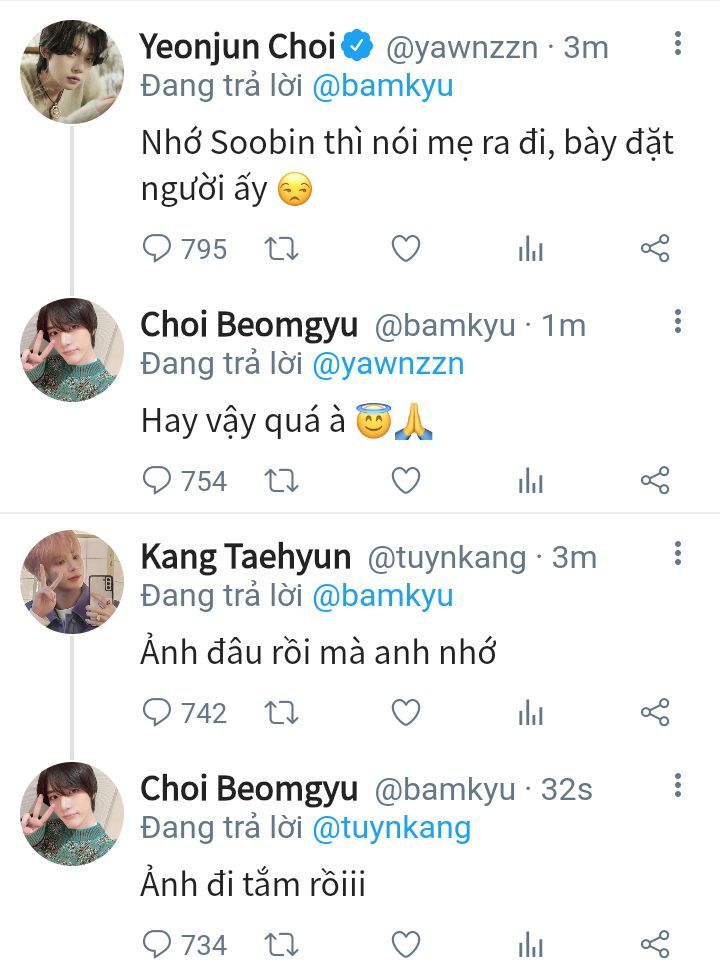720x972 pixels.
Task: Open more options on Beomgyu's 32s tweet
Action: click(678, 785)
